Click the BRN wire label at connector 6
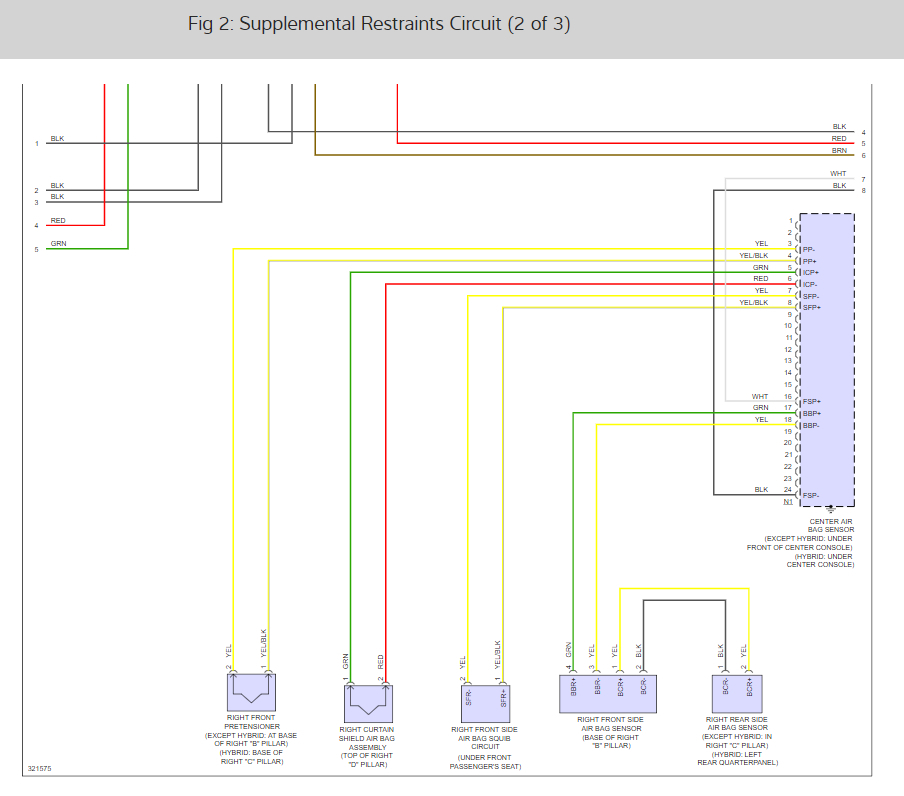 pos(839,150)
